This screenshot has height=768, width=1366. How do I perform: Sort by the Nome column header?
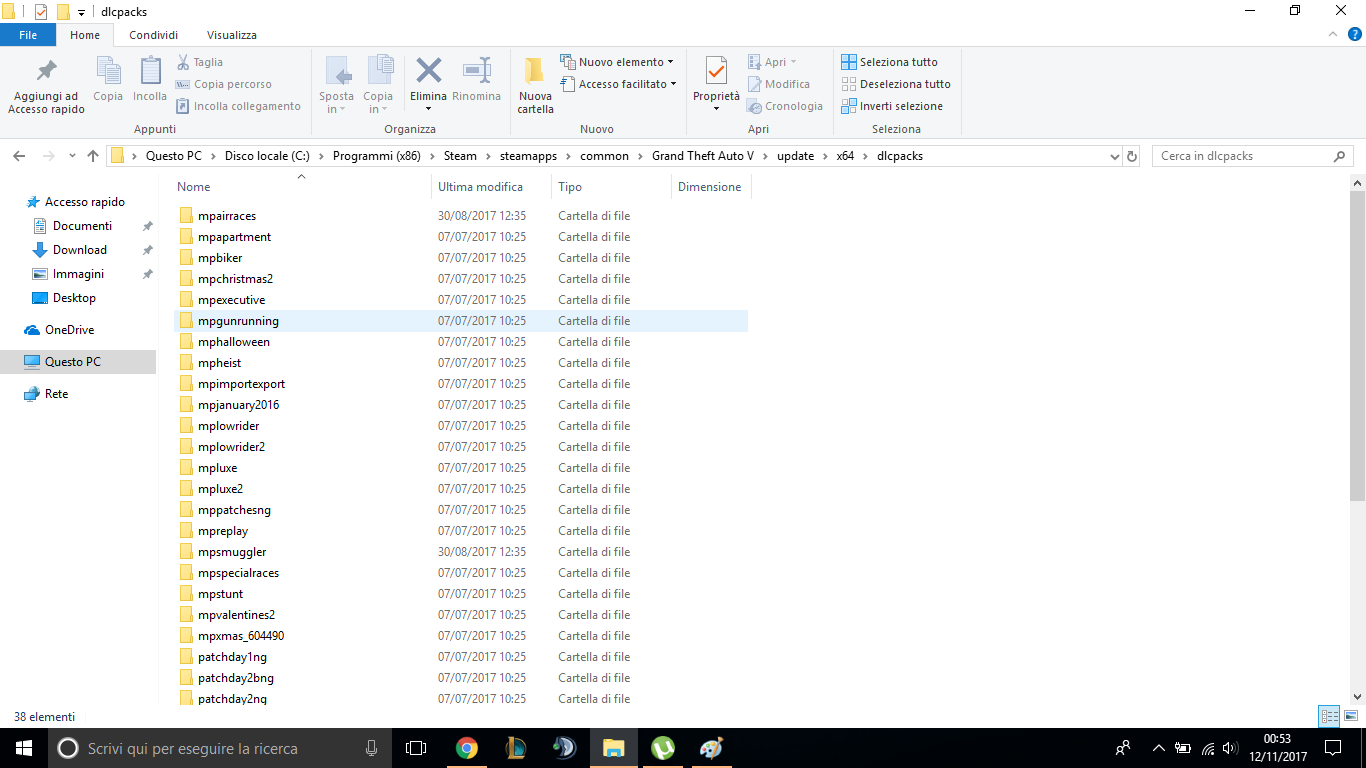coord(301,187)
